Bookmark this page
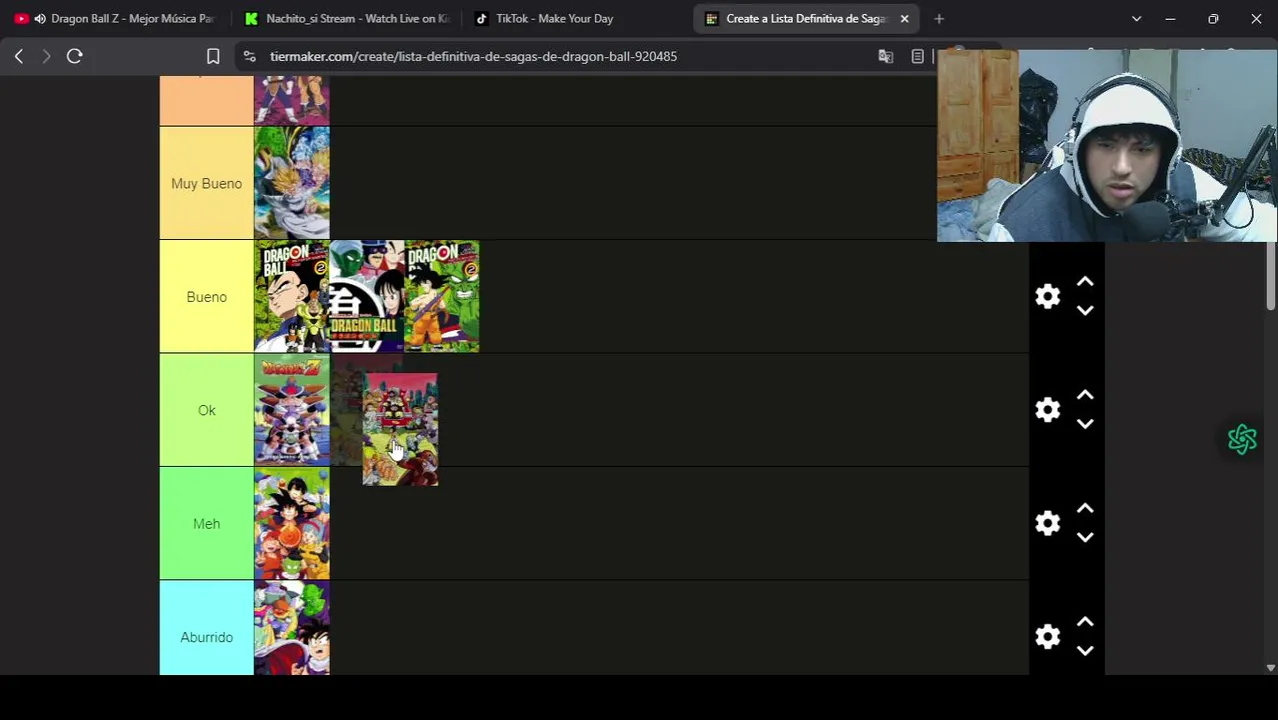 click(x=213, y=56)
